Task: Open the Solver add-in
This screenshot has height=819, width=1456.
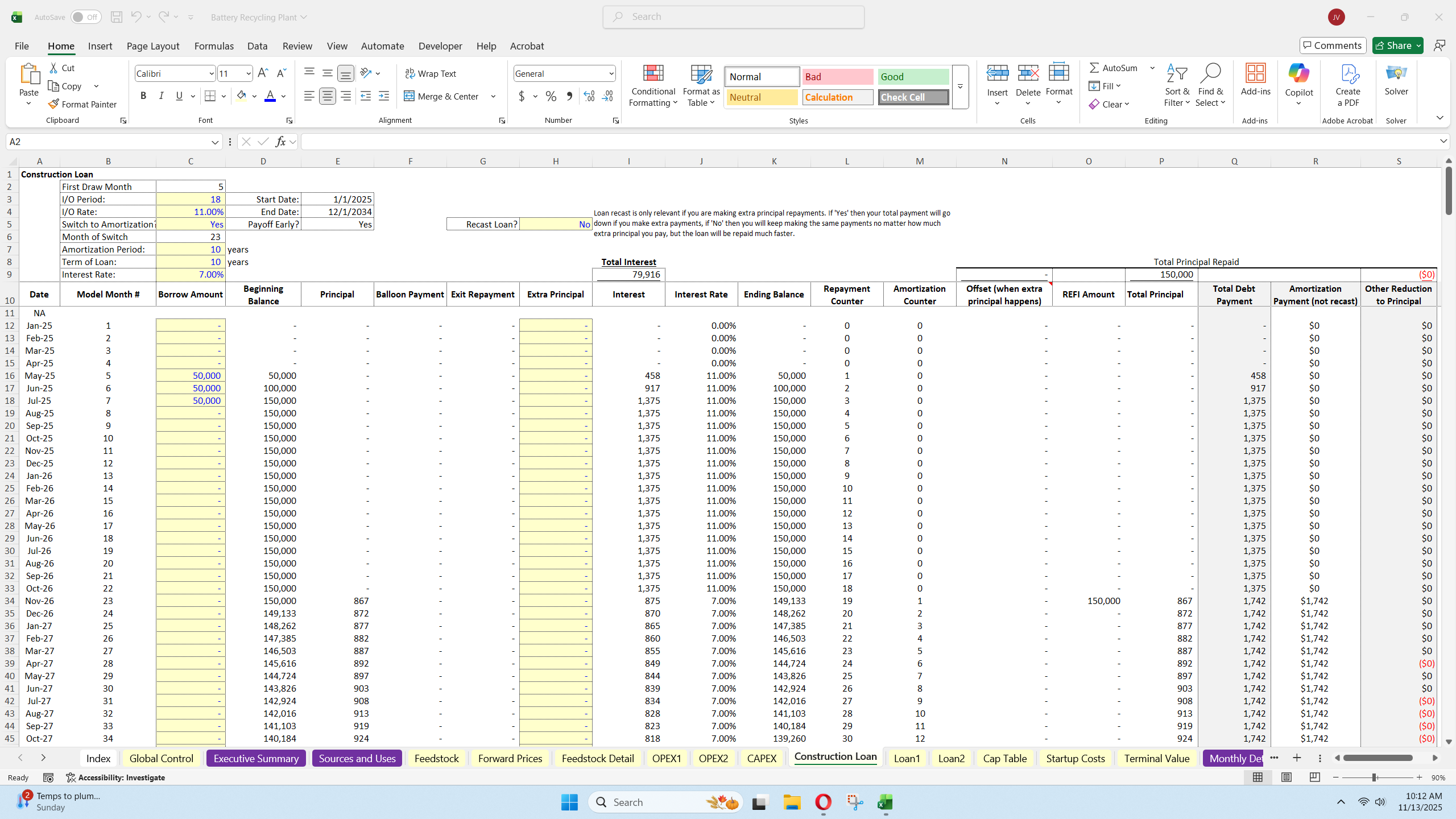Action: coord(1396,80)
